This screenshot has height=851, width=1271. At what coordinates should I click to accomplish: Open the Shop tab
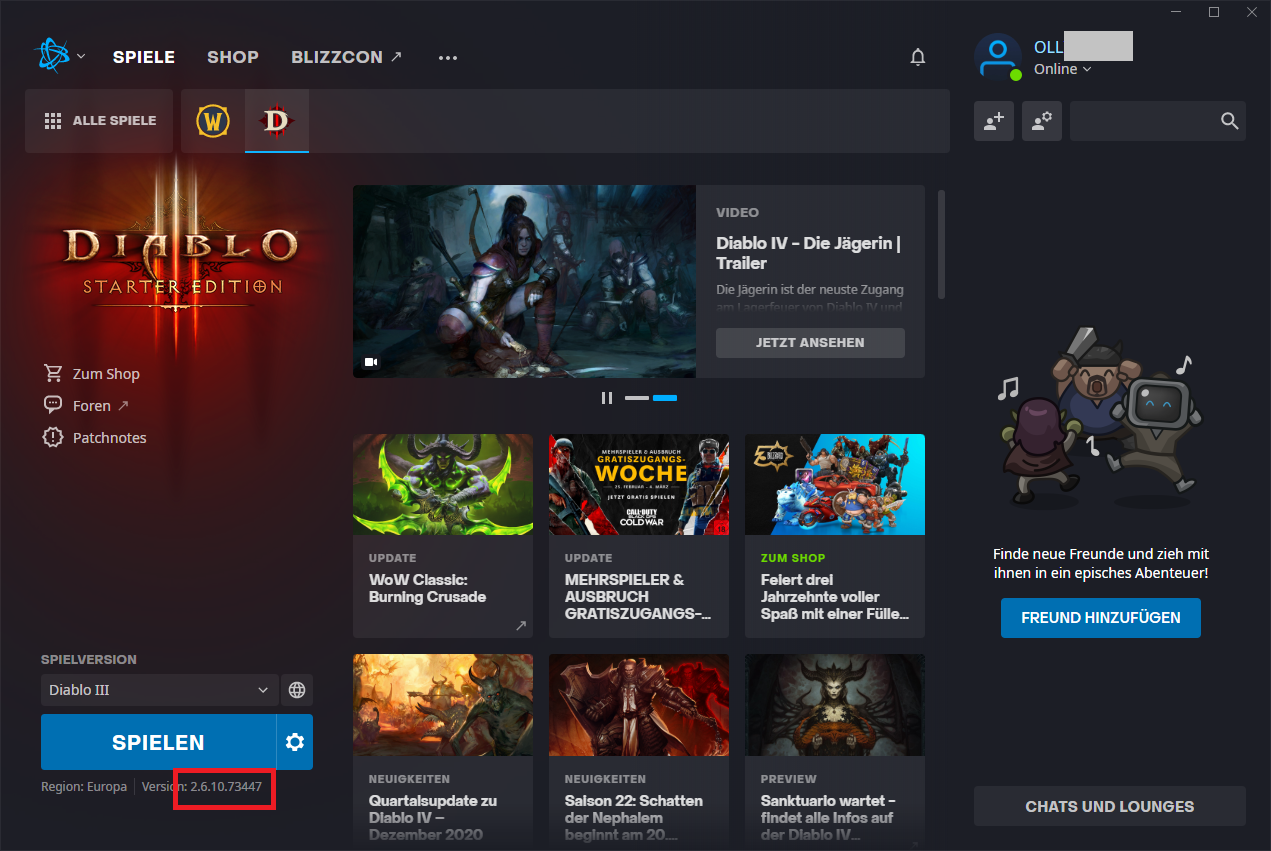point(233,57)
